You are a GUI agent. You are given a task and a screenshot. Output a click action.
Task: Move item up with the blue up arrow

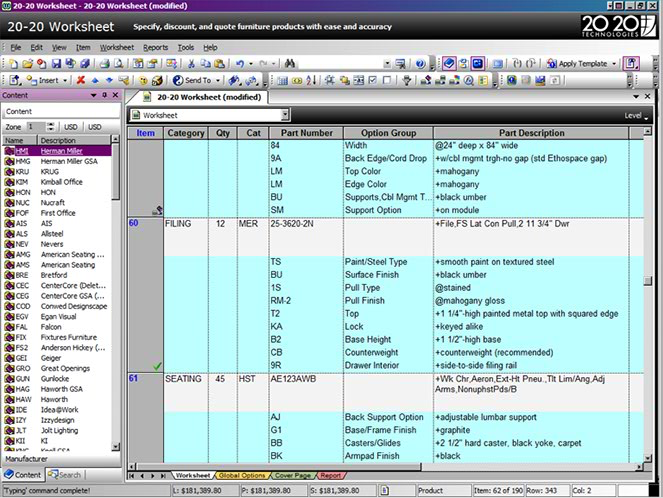pos(95,80)
